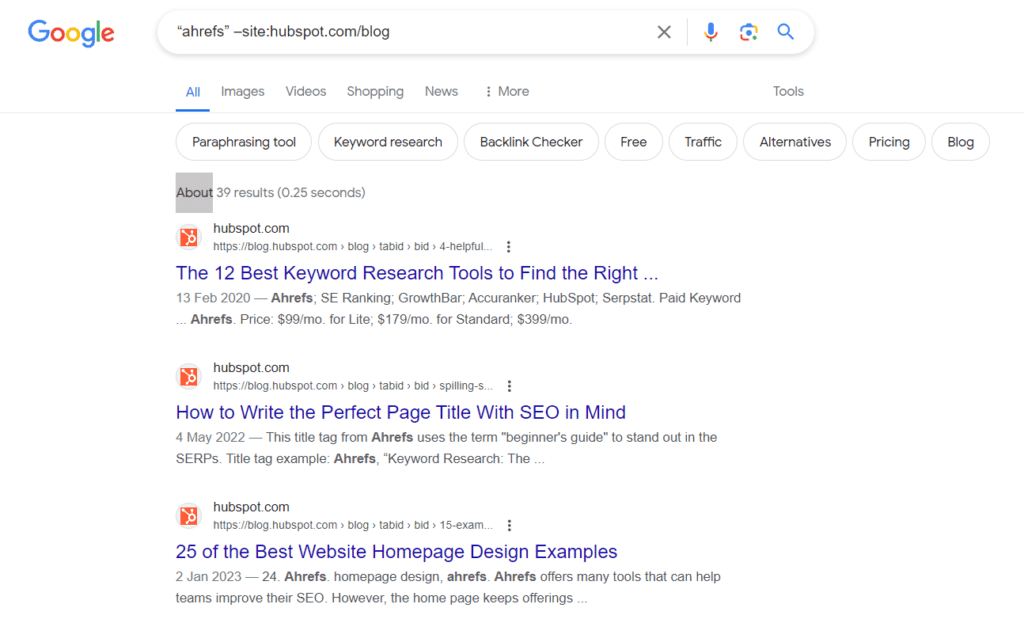Open the Shopping tab
This screenshot has height=623, width=1024.
(375, 91)
